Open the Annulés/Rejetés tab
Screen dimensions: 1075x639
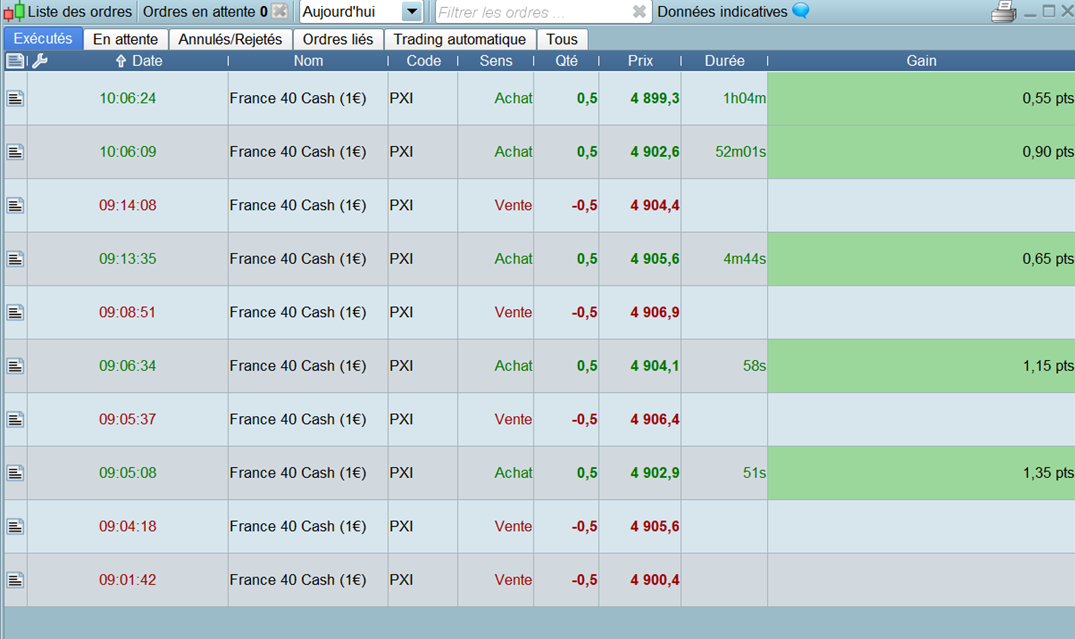click(x=230, y=39)
